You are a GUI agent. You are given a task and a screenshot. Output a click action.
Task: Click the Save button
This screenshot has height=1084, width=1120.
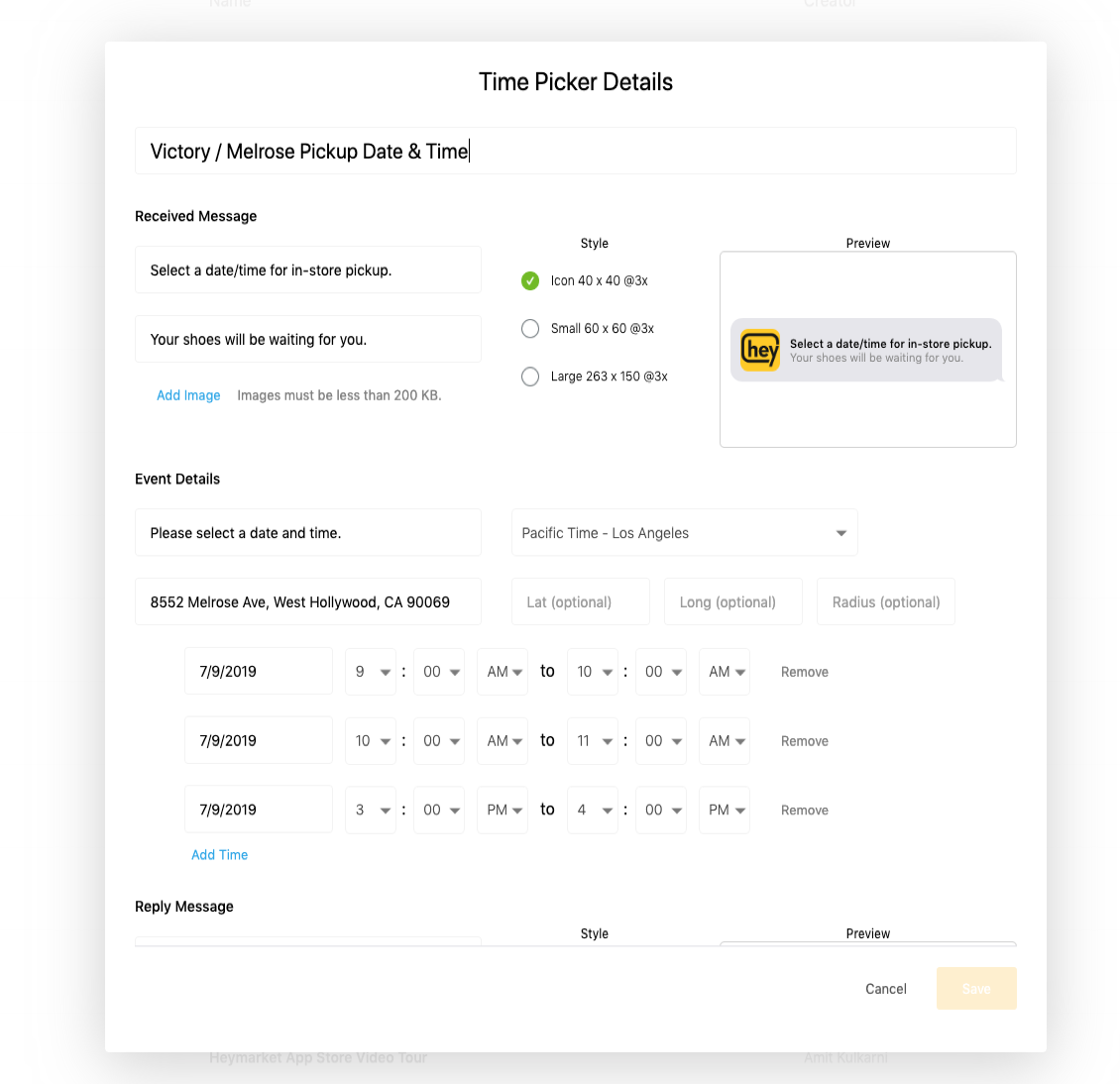coord(976,988)
